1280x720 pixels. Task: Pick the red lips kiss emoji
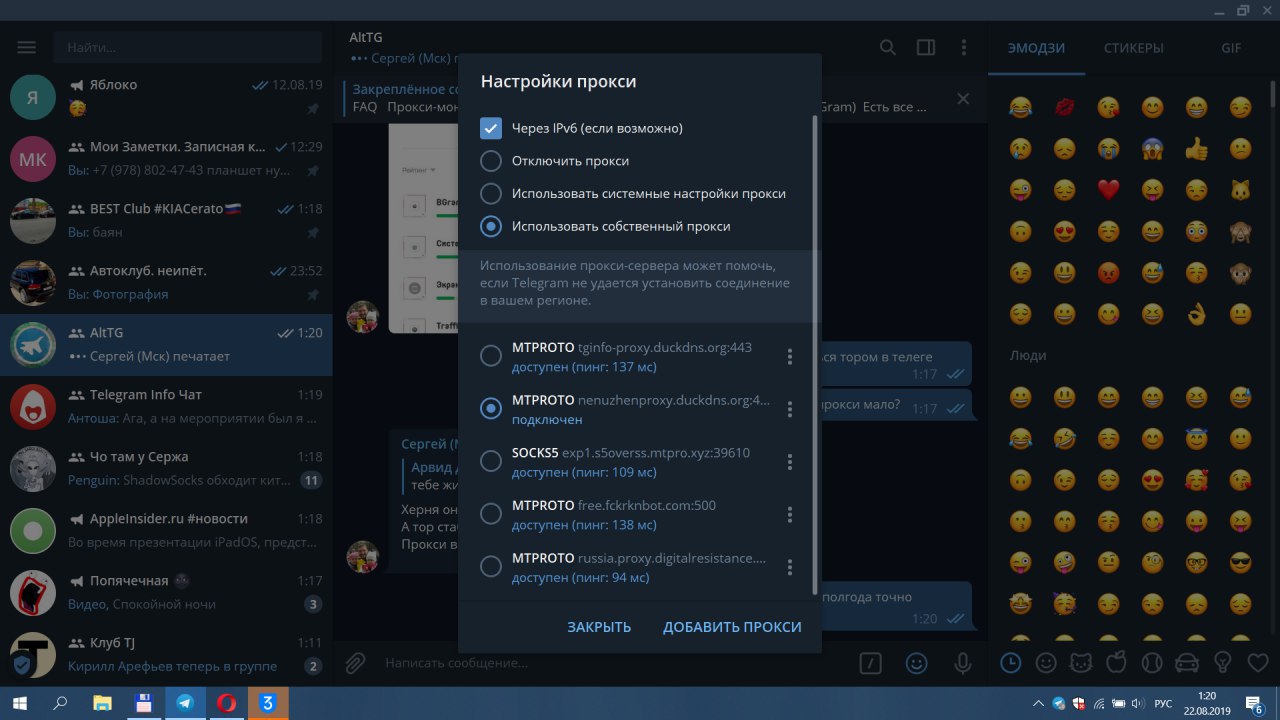point(1064,106)
